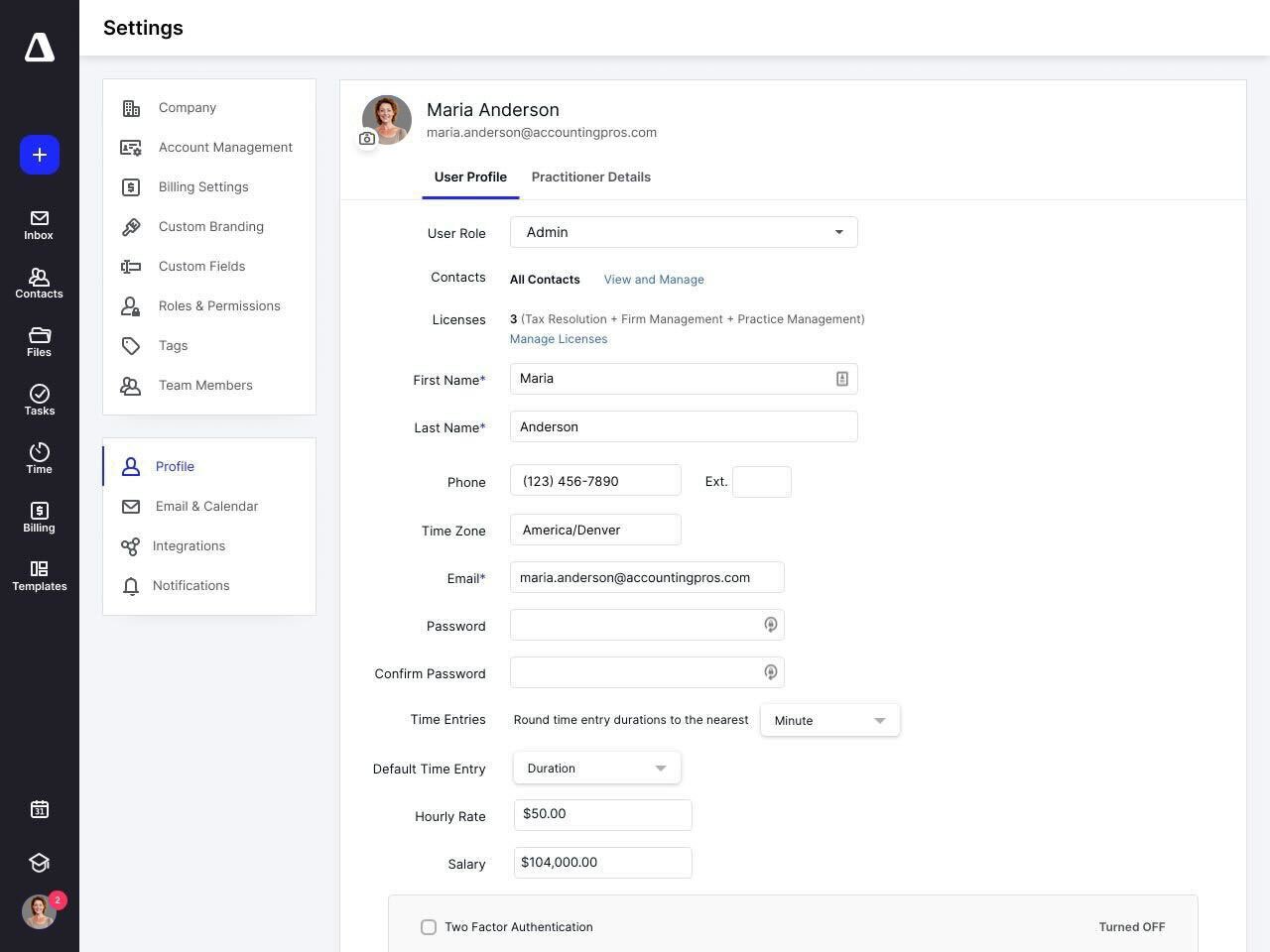
Task: Click the Manage Licenses link
Action: pos(559,339)
